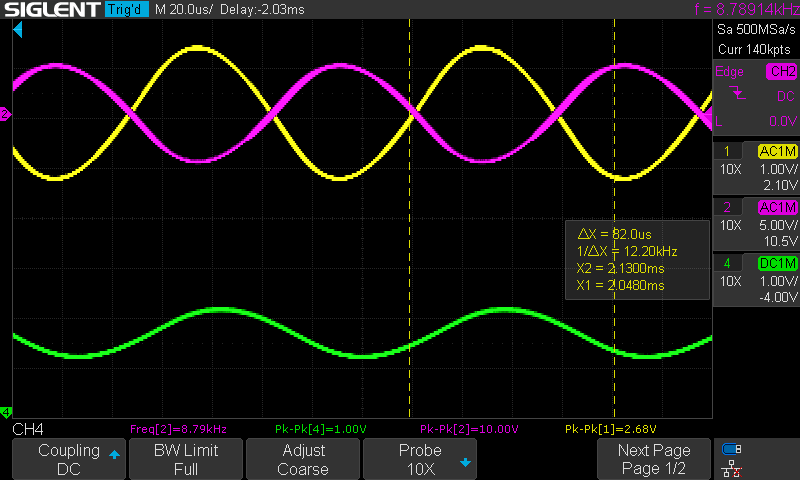Select the magenta channel 2 ground marker

click(5, 115)
